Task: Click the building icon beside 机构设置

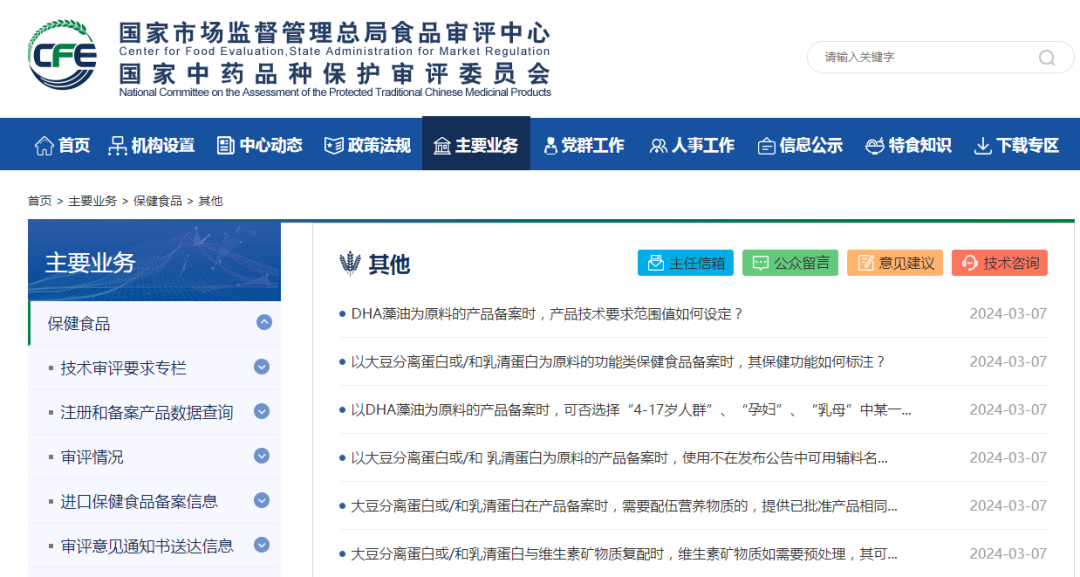Action: [118, 144]
